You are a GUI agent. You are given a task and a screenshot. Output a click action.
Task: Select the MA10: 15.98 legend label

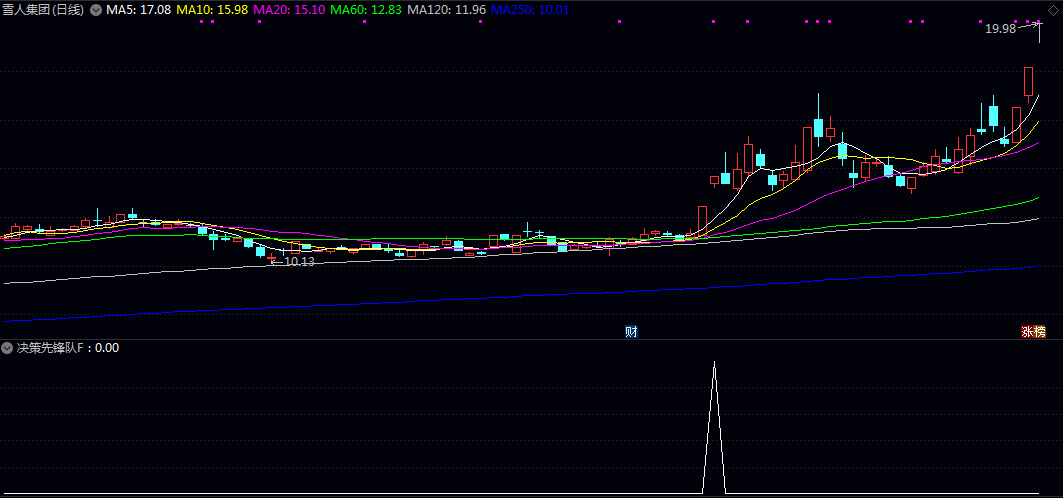212,10
